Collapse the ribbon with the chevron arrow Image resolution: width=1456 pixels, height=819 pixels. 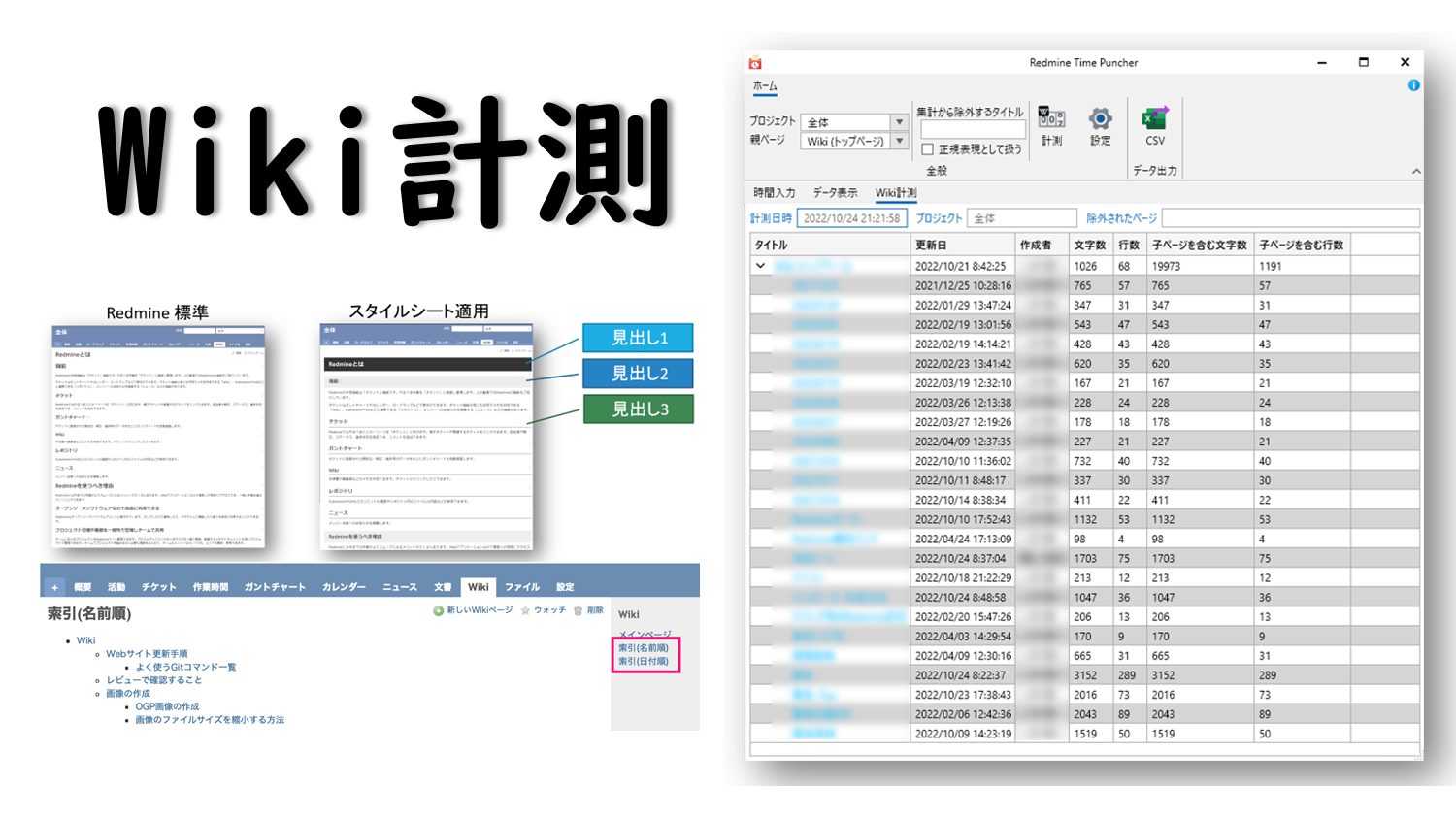point(1416,171)
